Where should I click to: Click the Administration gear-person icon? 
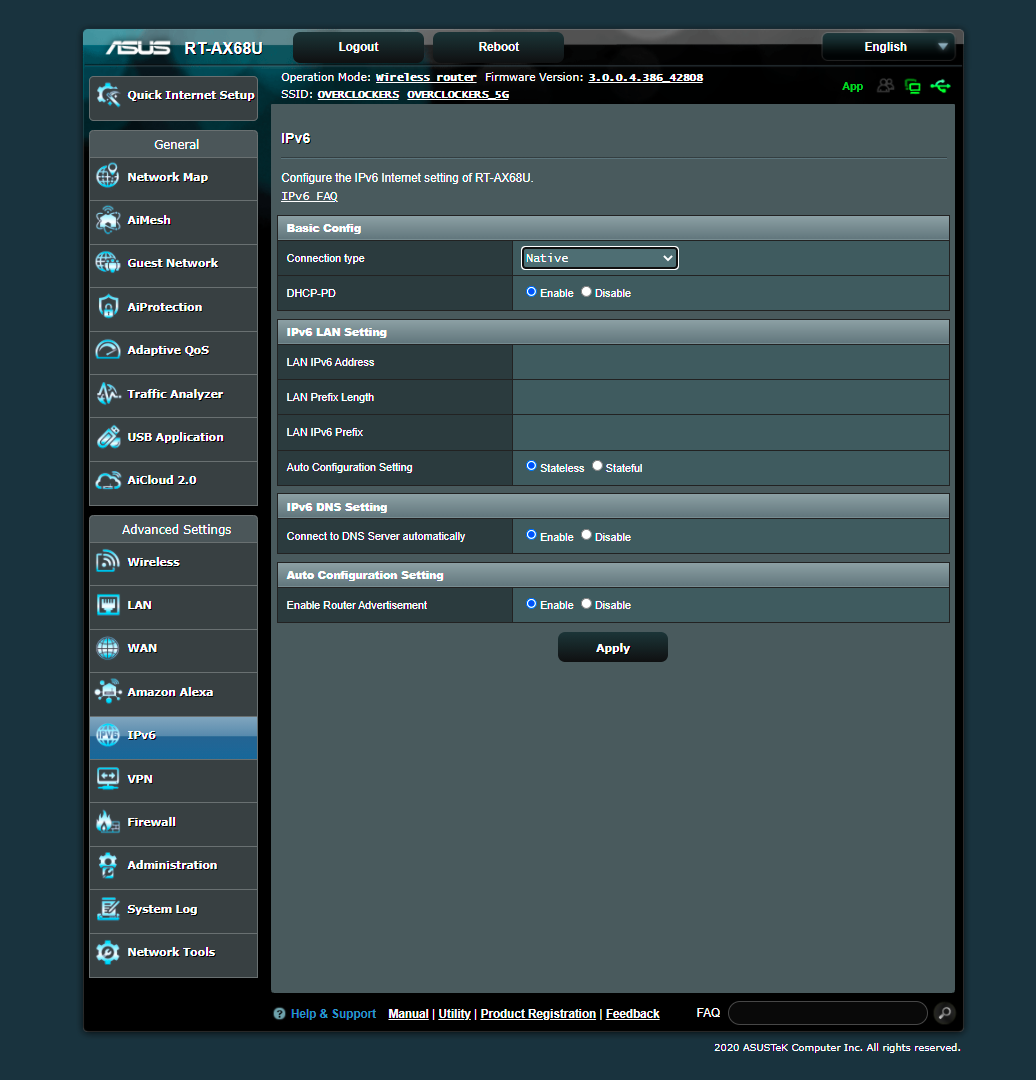107,865
